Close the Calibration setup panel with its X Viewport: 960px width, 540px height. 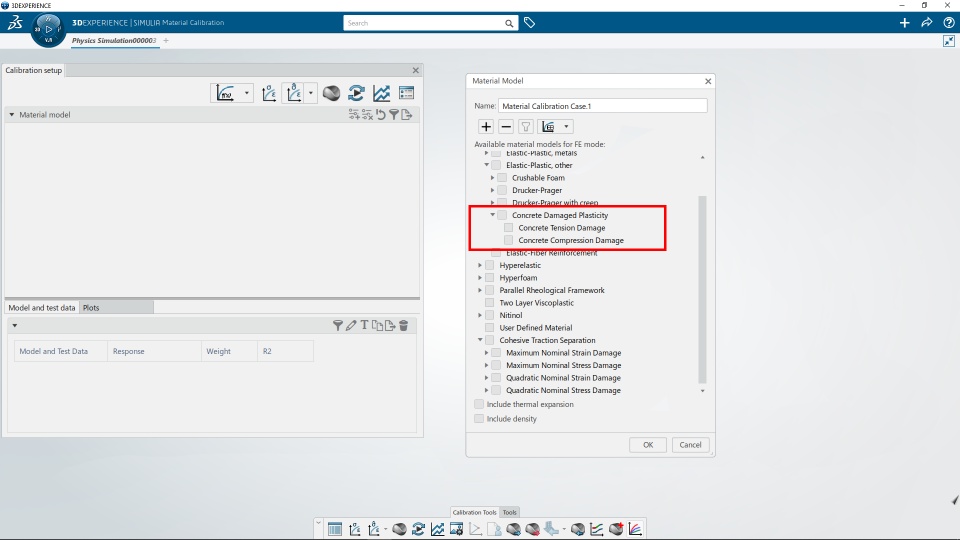click(x=416, y=70)
